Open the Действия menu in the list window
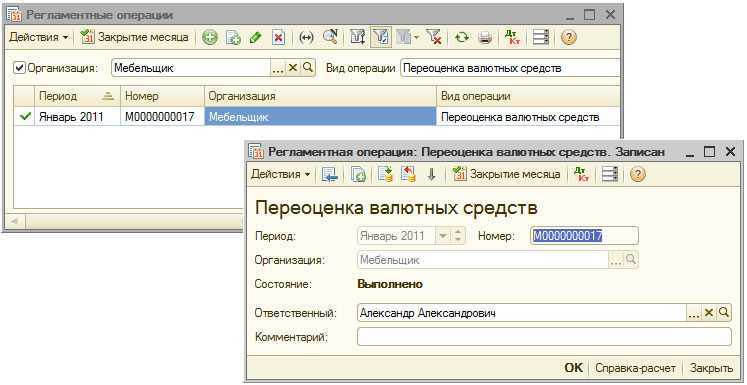This screenshot has width=747, height=385. pyautogui.click(x=38, y=37)
